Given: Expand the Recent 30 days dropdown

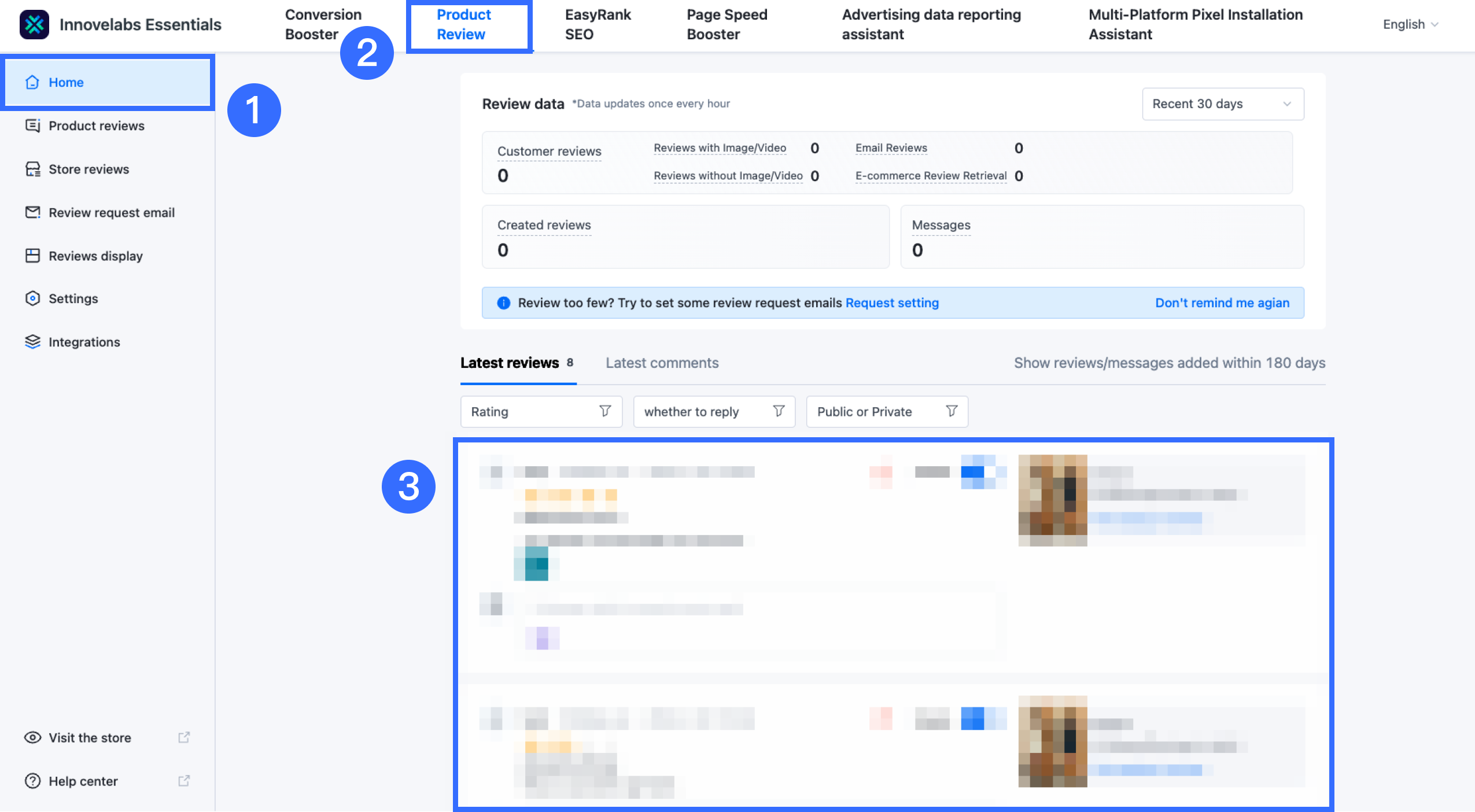Looking at the screenshot, I should pos(1222,104).
